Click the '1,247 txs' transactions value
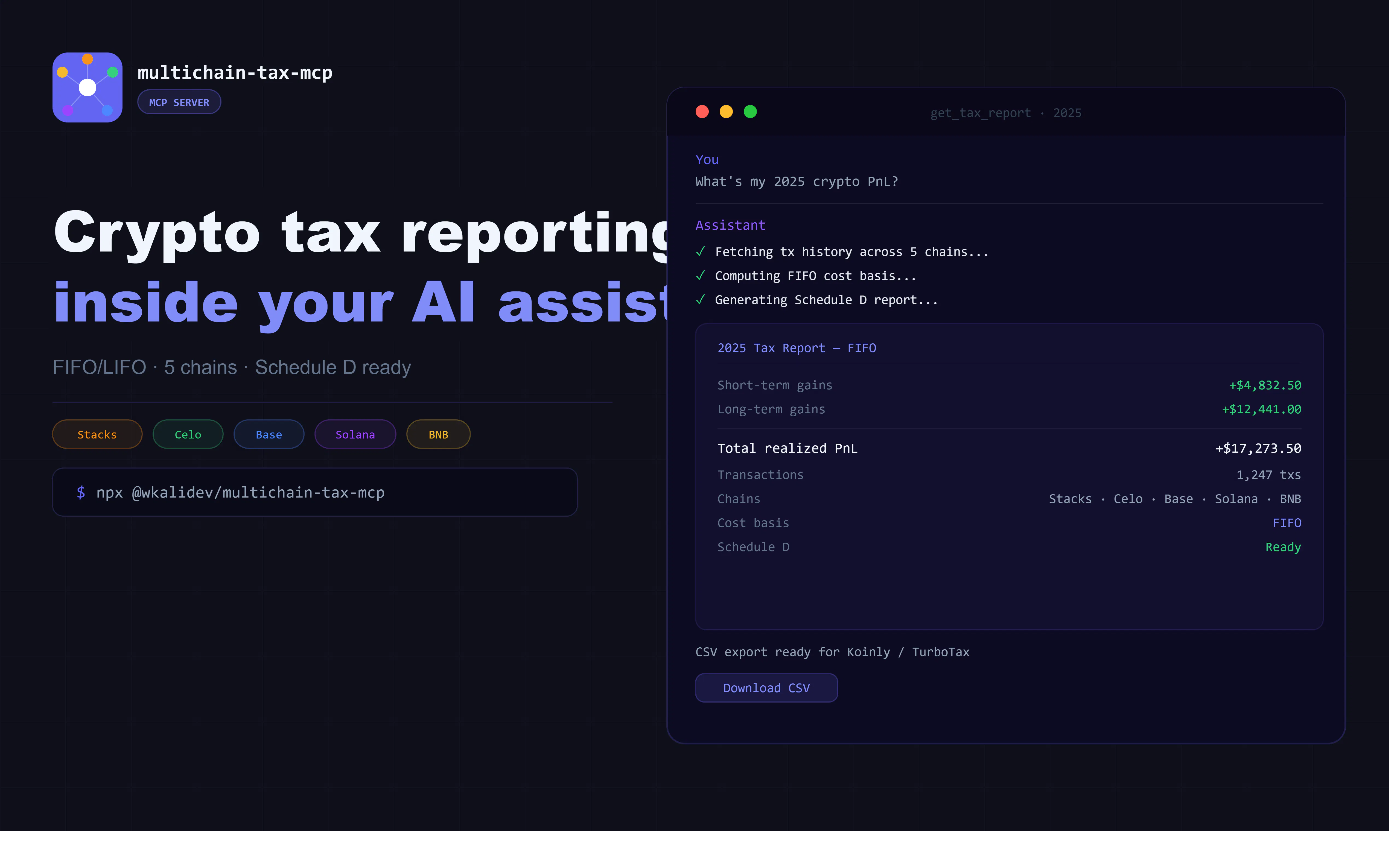Screen dimensions: 1400x842 (1268, 475)
